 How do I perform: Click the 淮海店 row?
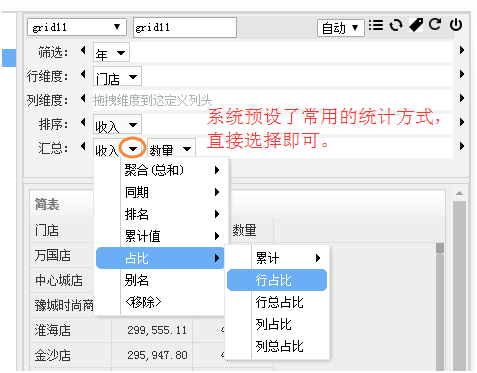click(x=53, y=330)
